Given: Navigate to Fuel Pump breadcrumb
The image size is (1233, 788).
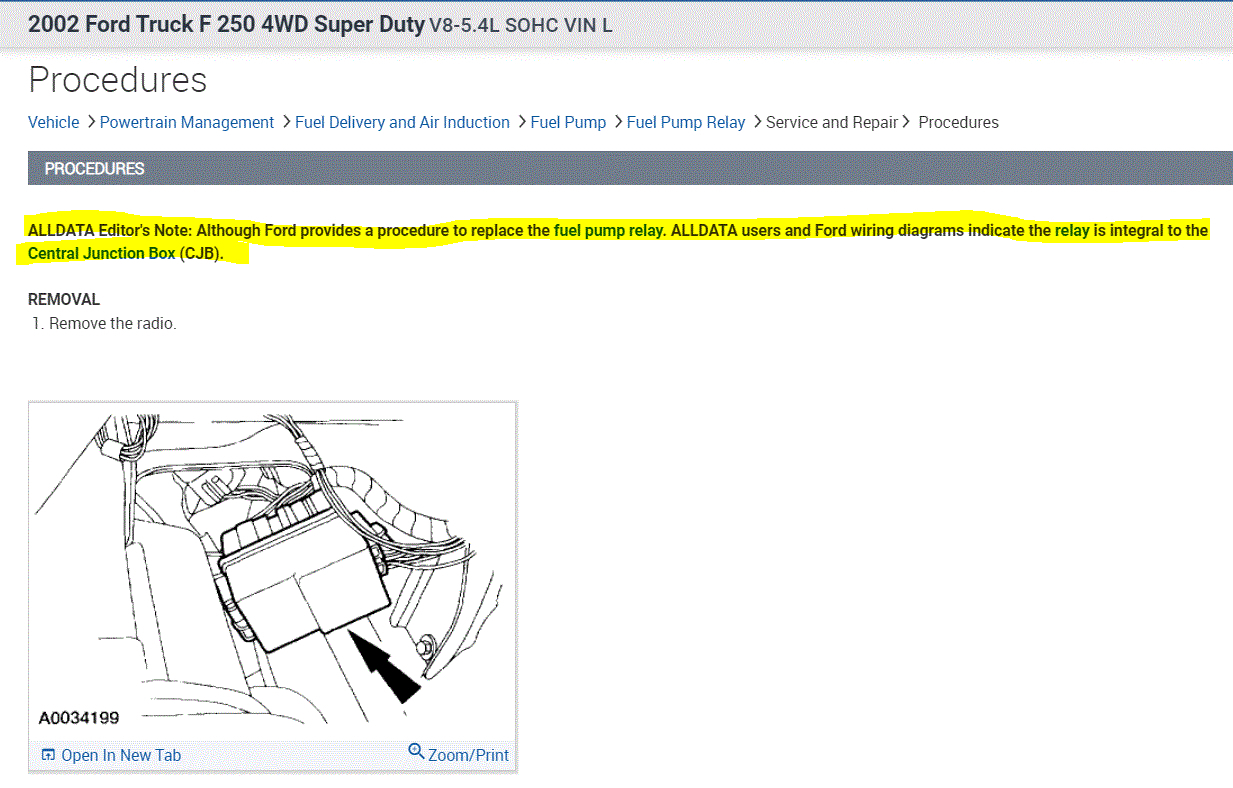Looking at the screenshot, I should tap(568, 122).
